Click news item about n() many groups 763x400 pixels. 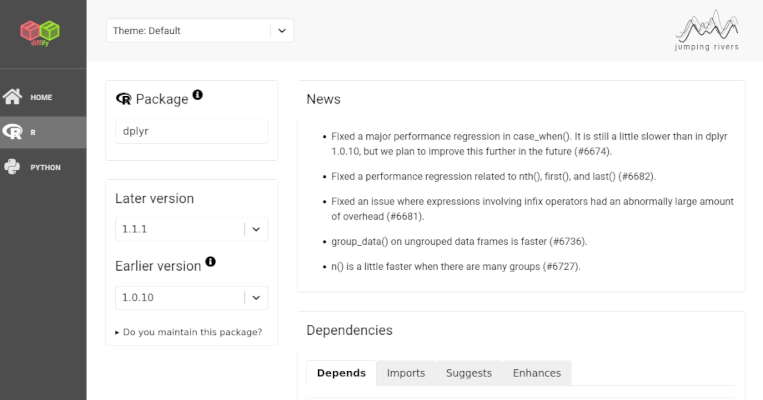pos(455,267)
